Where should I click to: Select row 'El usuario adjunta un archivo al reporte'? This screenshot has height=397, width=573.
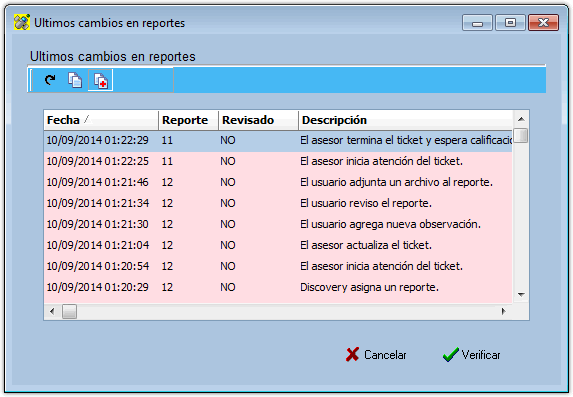278,182
